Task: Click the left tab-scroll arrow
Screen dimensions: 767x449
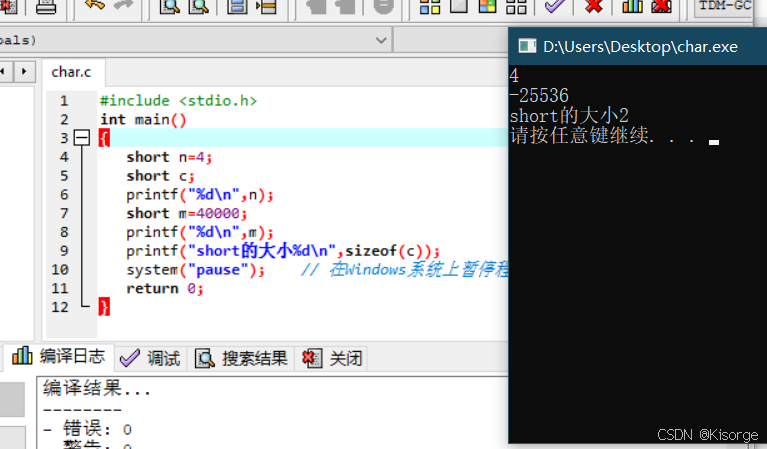Action: (x=4, y=72)
